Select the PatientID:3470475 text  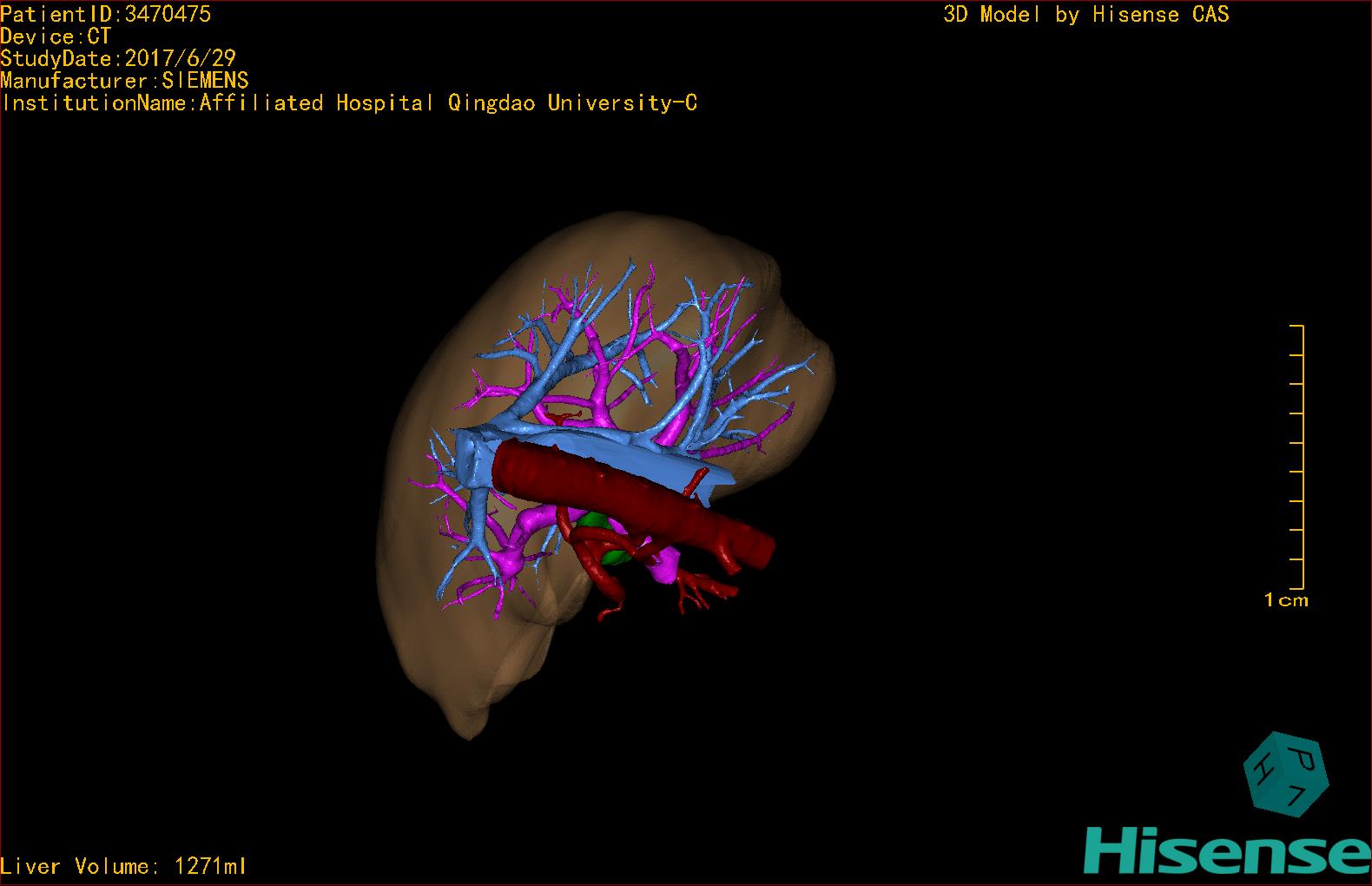[105, 14]
